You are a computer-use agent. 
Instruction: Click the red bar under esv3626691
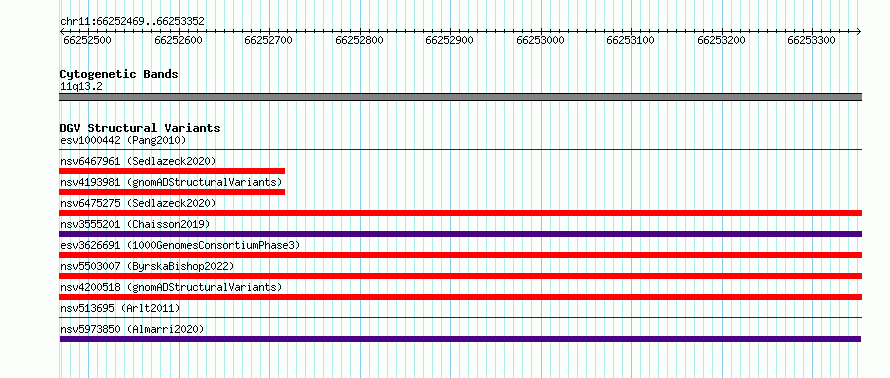[460, 255]
